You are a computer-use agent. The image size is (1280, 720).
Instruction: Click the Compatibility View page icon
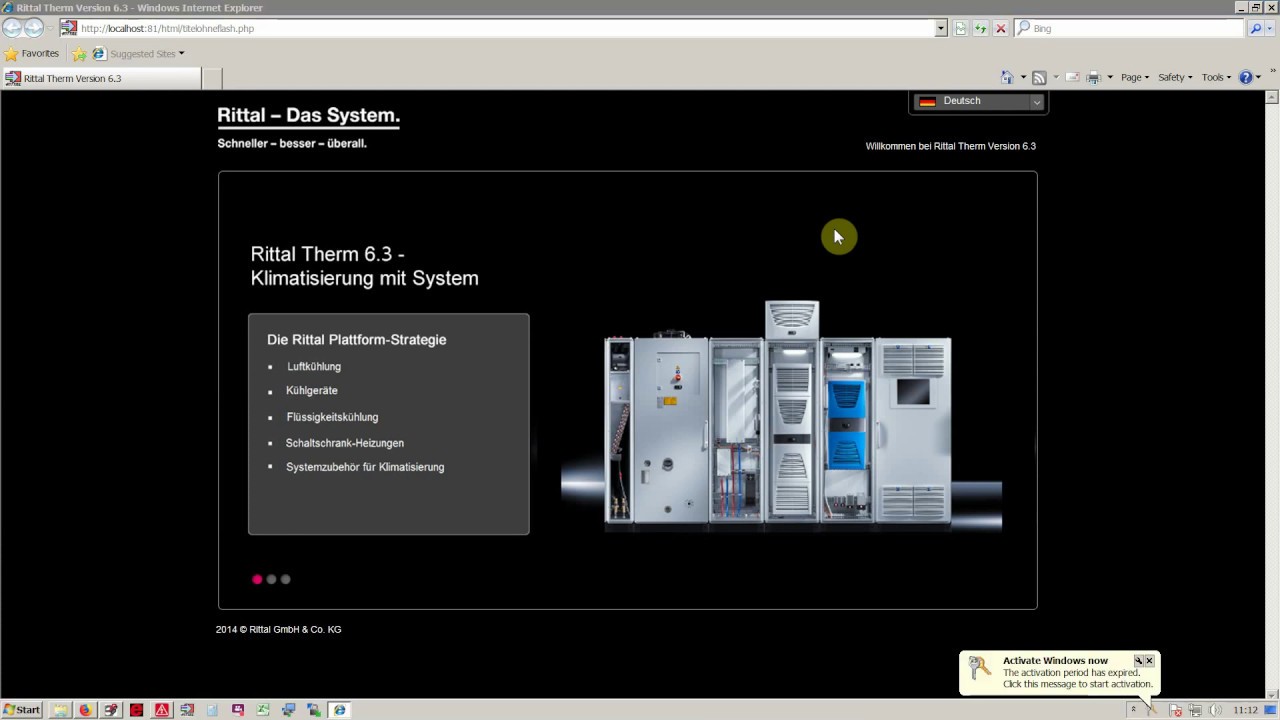[x=961, y=28]
